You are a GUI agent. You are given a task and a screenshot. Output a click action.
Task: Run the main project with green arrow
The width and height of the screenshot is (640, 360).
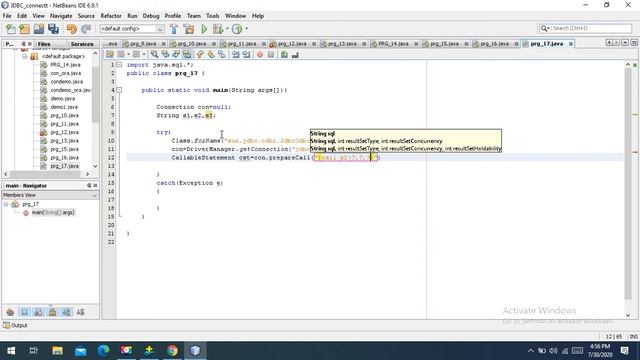[x=204, y=29]
